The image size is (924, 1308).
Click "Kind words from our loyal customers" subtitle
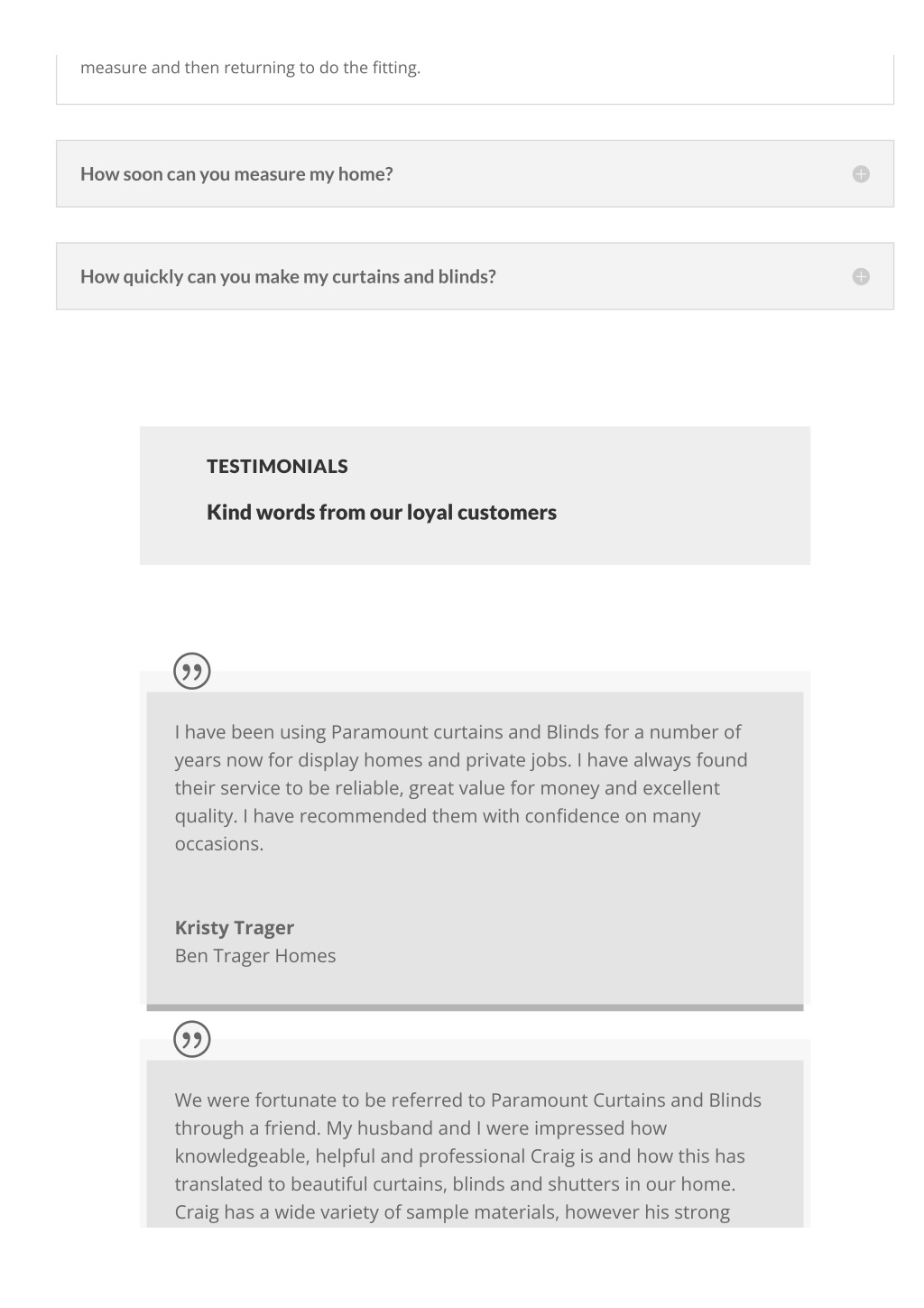pos(382,513)
